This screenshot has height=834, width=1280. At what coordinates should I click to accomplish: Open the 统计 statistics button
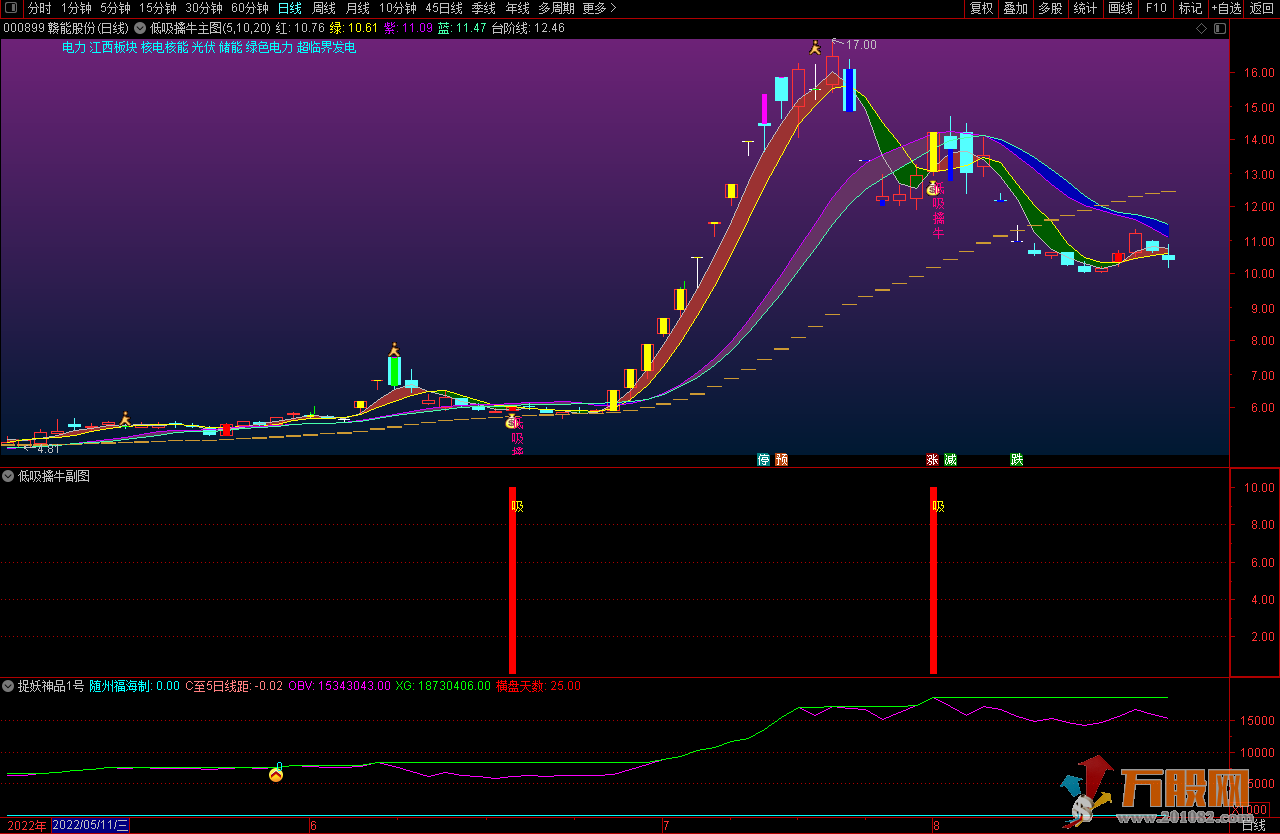click(x=1085, y=8)
